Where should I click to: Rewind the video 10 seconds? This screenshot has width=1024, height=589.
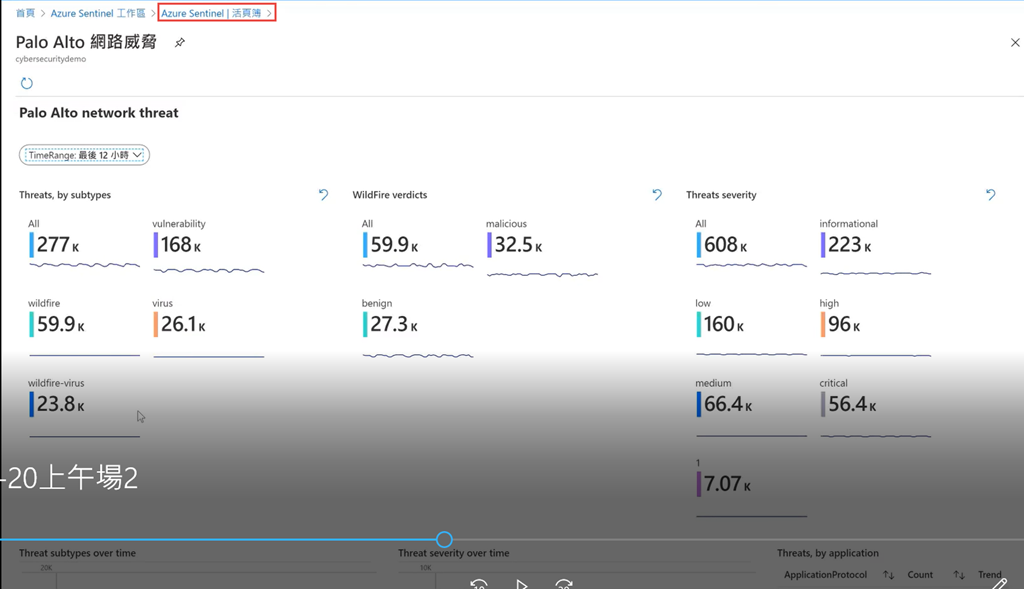[x=479, y=584]
